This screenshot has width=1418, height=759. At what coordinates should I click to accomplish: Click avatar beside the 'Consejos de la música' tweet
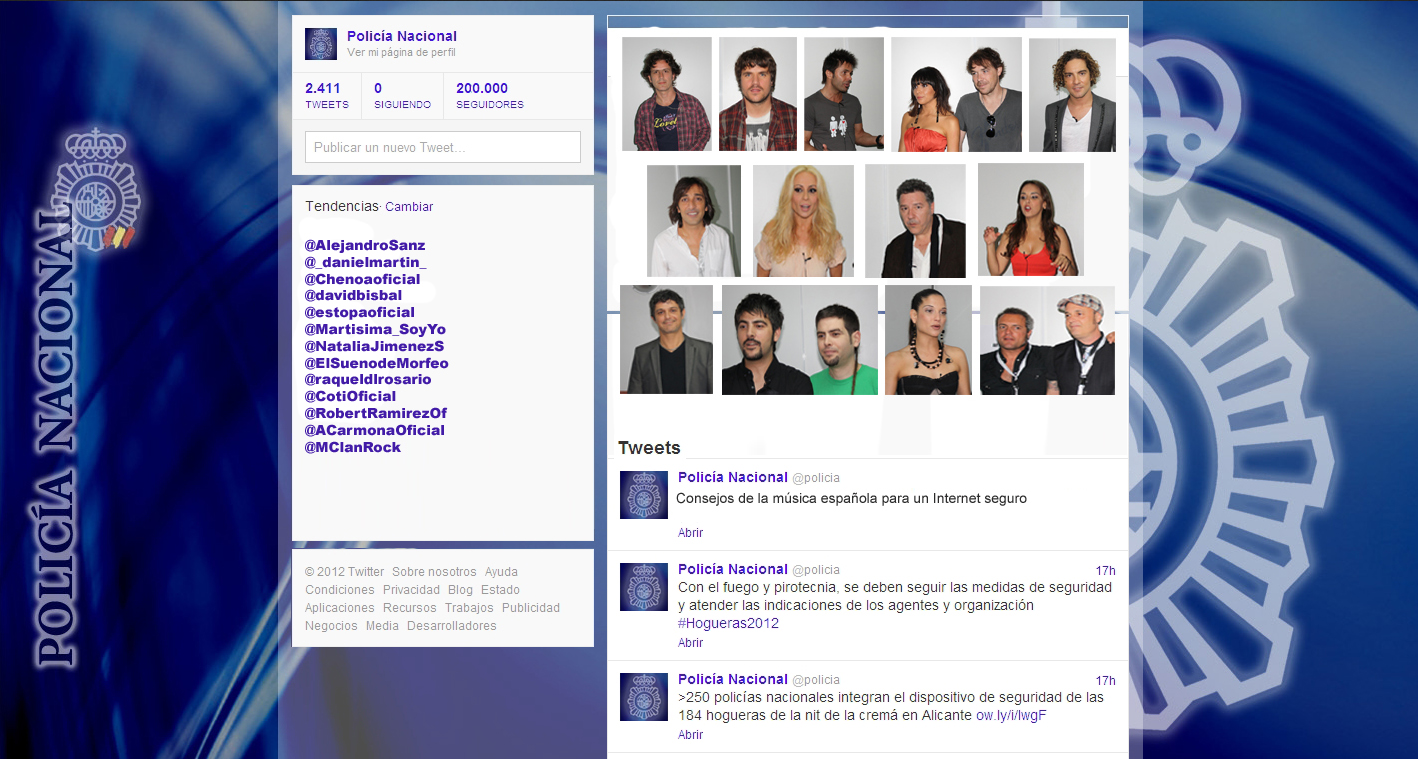tap(644, 494)
